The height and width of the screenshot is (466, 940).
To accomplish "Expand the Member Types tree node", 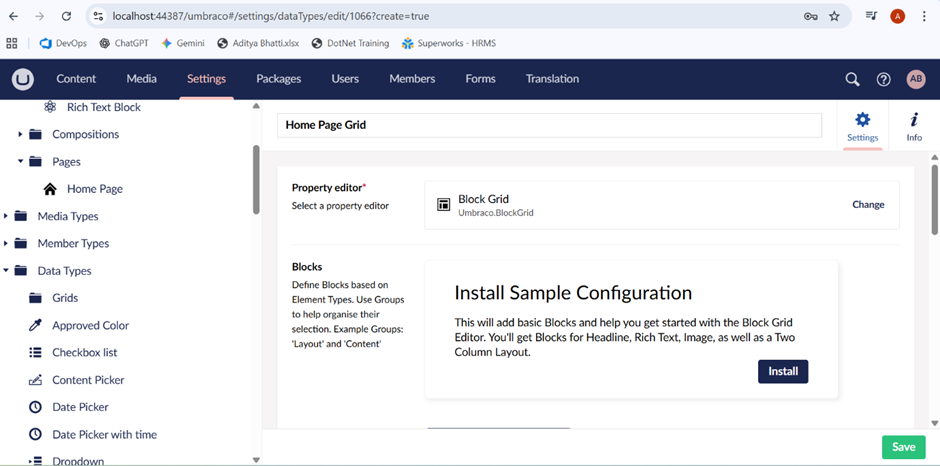I will click(x=6, y=243).
